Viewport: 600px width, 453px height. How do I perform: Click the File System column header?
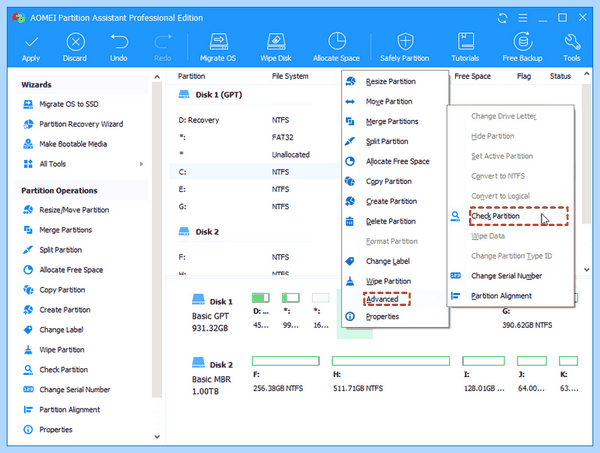[x=290, y=76]
